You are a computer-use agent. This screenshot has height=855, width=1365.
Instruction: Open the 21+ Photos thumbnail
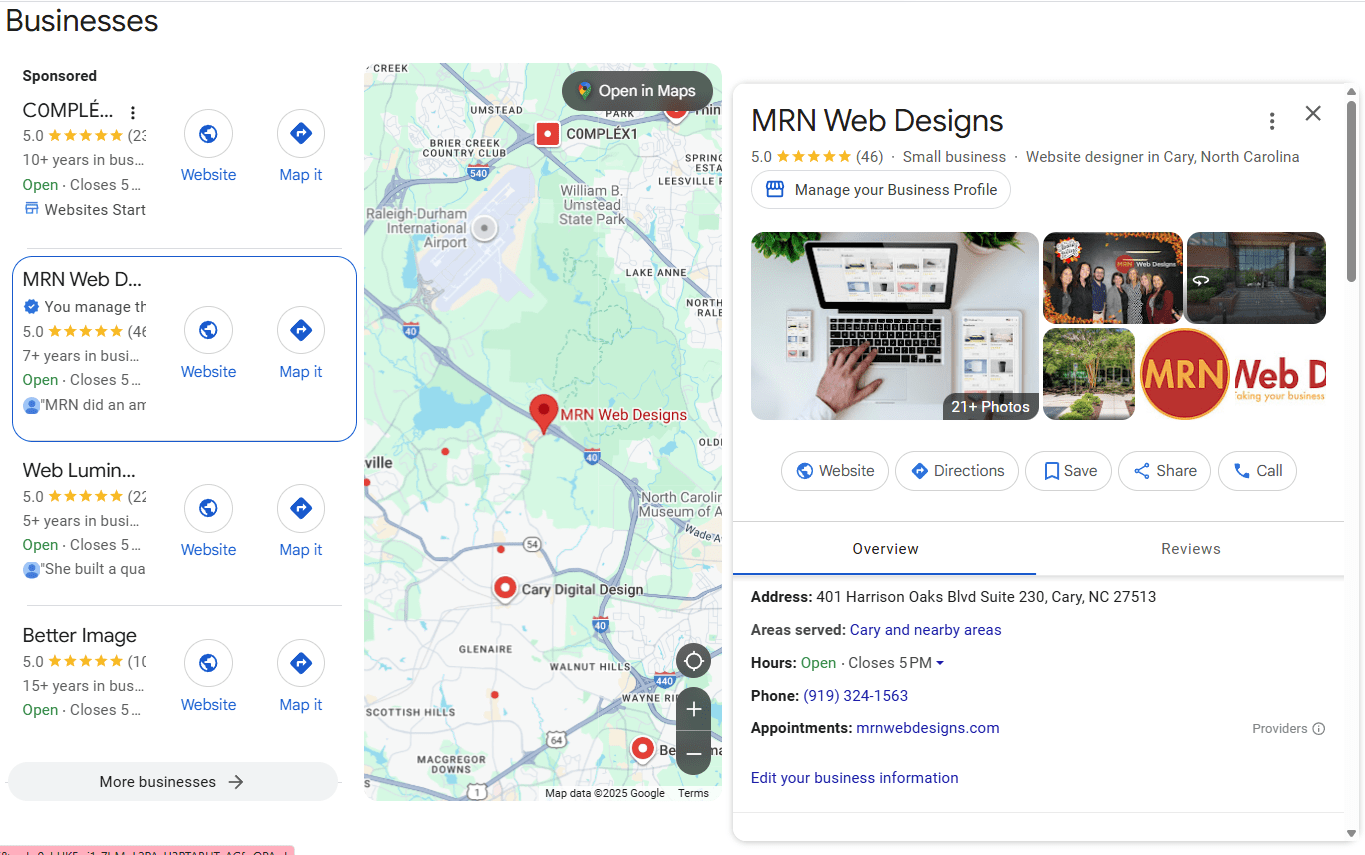[x=990, y=407]
